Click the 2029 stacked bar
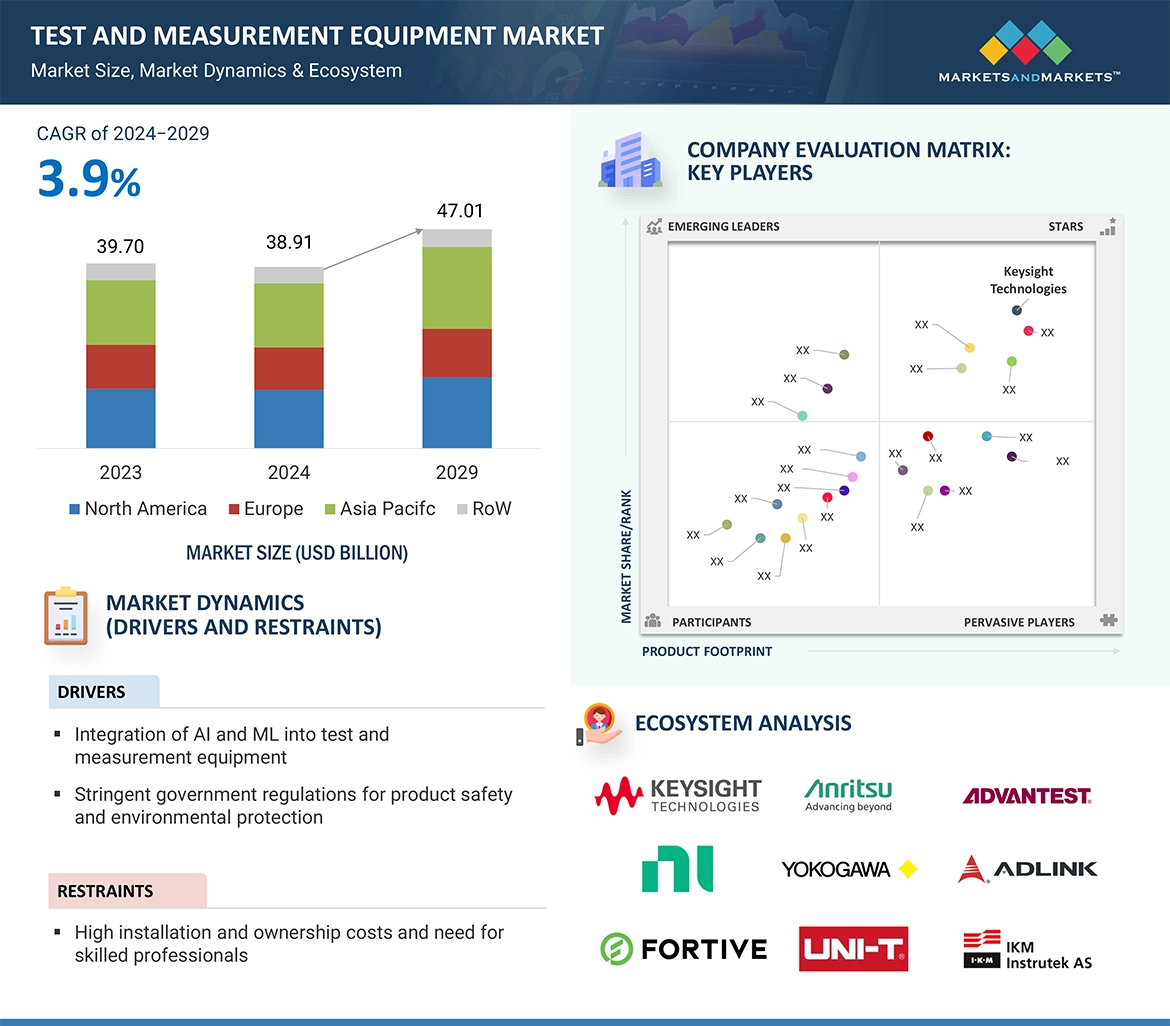 coord(457,338)
